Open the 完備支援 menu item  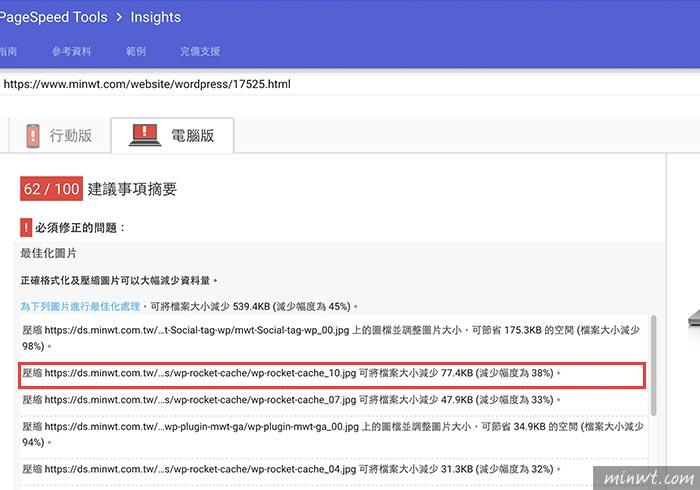pos(200,51)
